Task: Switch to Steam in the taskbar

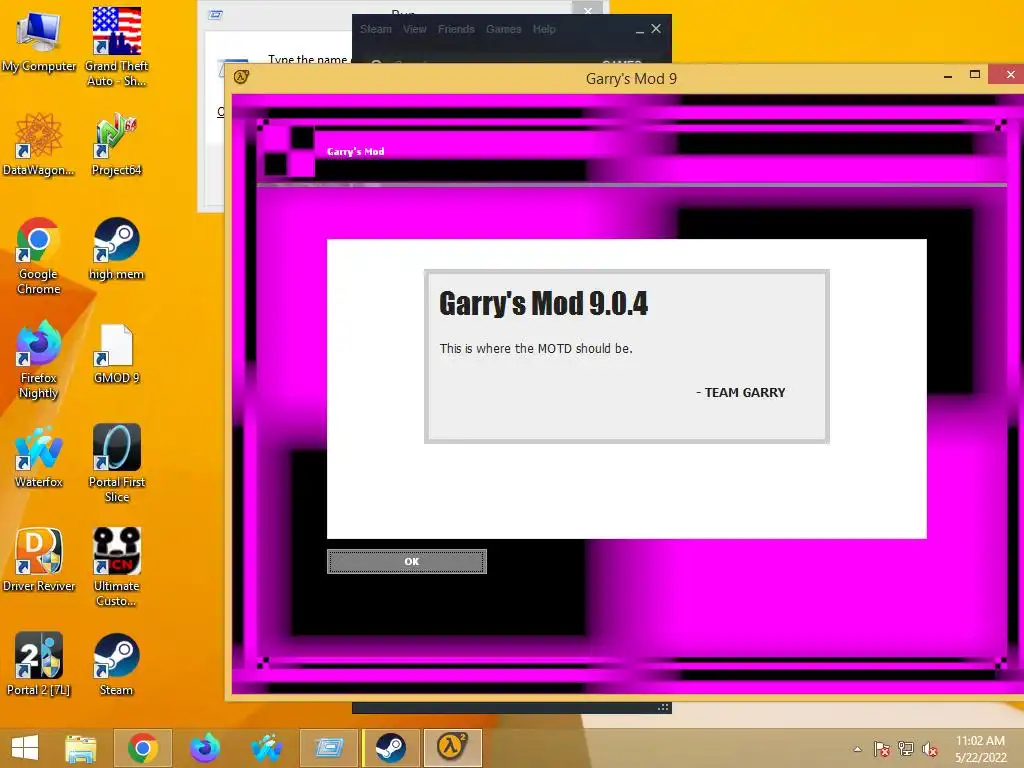Action: coord(391,748)
